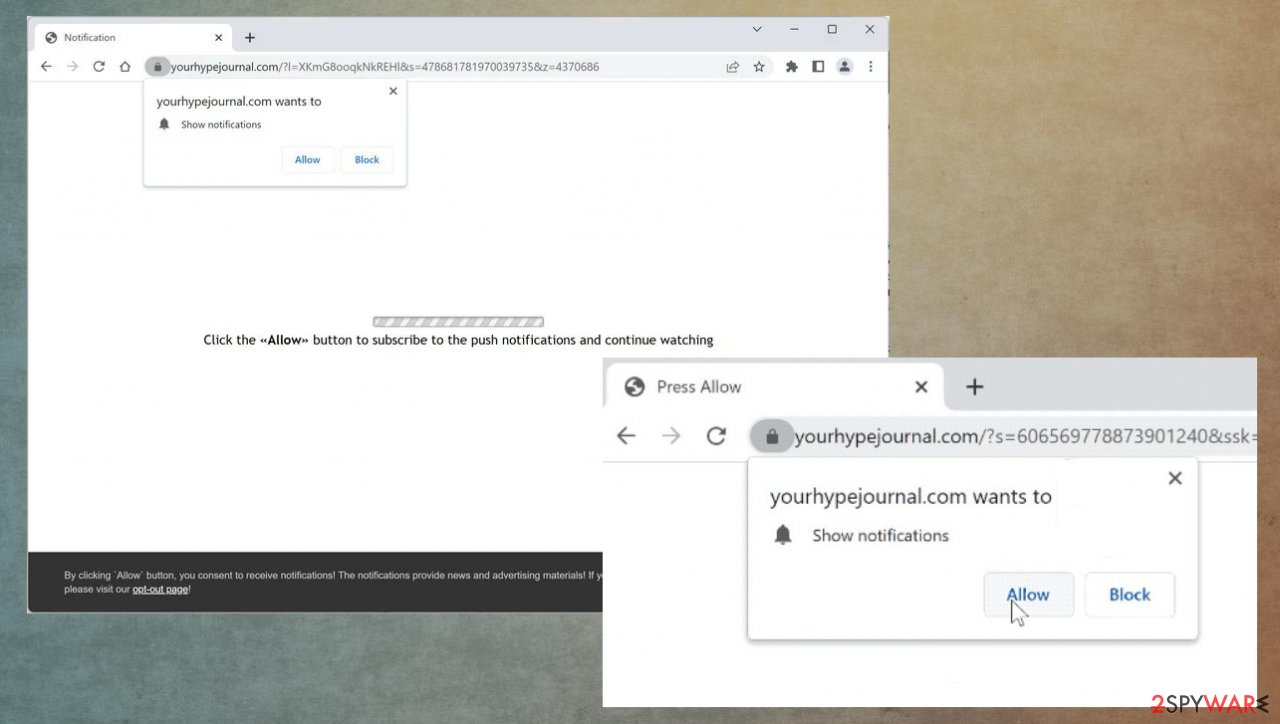Open the share icon next to the address bar
The width and height of the screenshot is (1280, 724).
click(732, 66)
